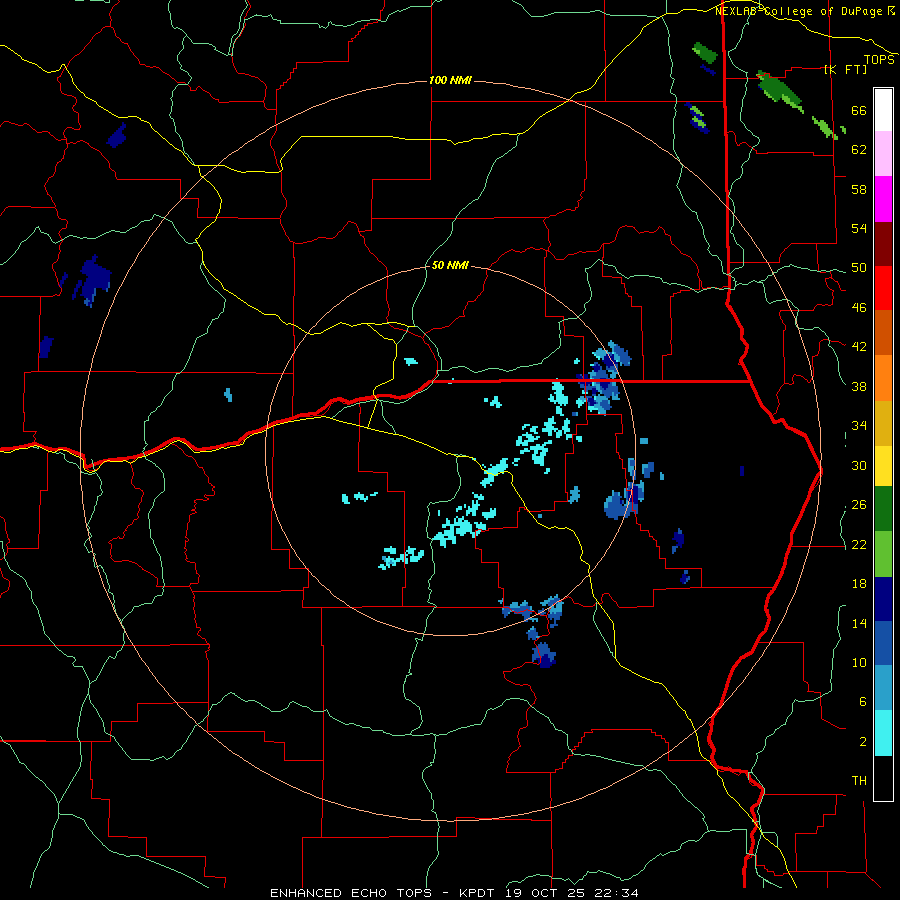Click the "22" legend value
Viewport: 900px width, 900px height.
(x=859, y=544)
